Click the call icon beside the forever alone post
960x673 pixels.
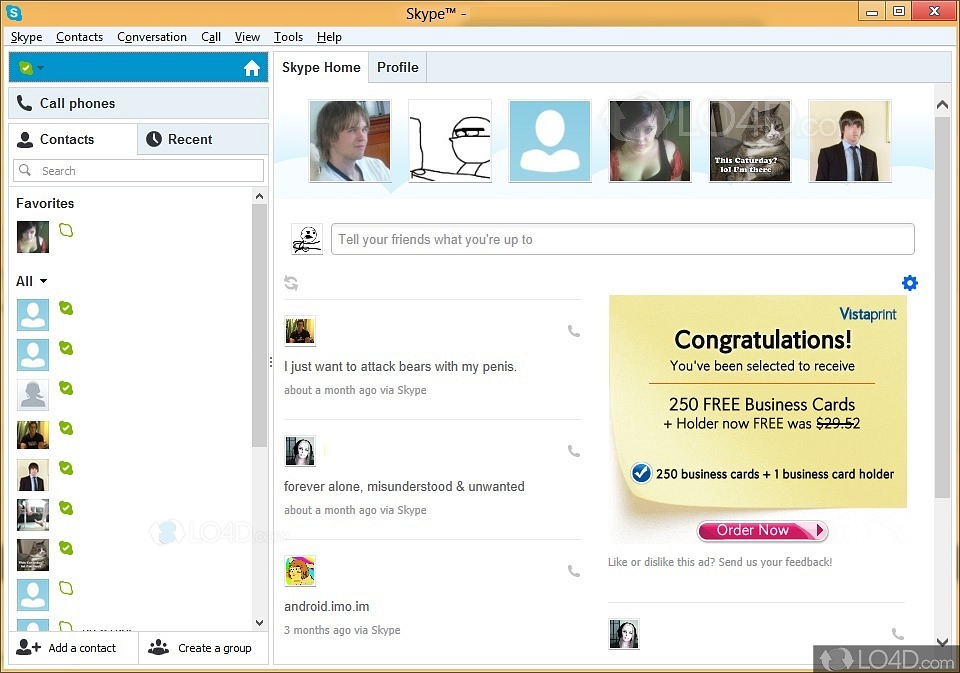574,451
